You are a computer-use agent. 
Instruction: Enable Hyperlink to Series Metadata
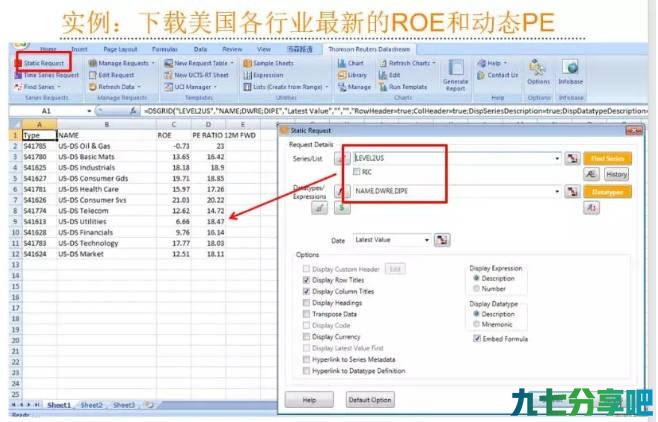tap(306, 359)
